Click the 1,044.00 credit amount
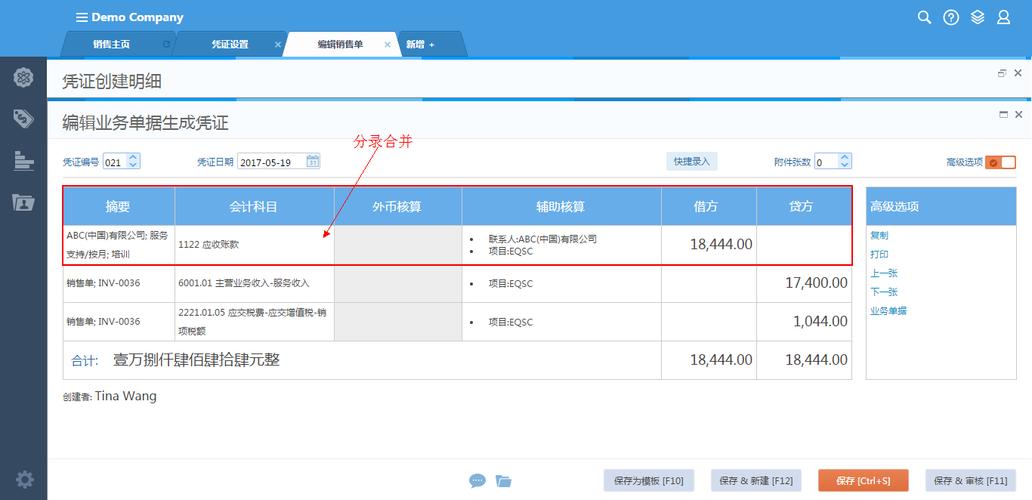1032x500 pixels. click(x=820, y=322)
